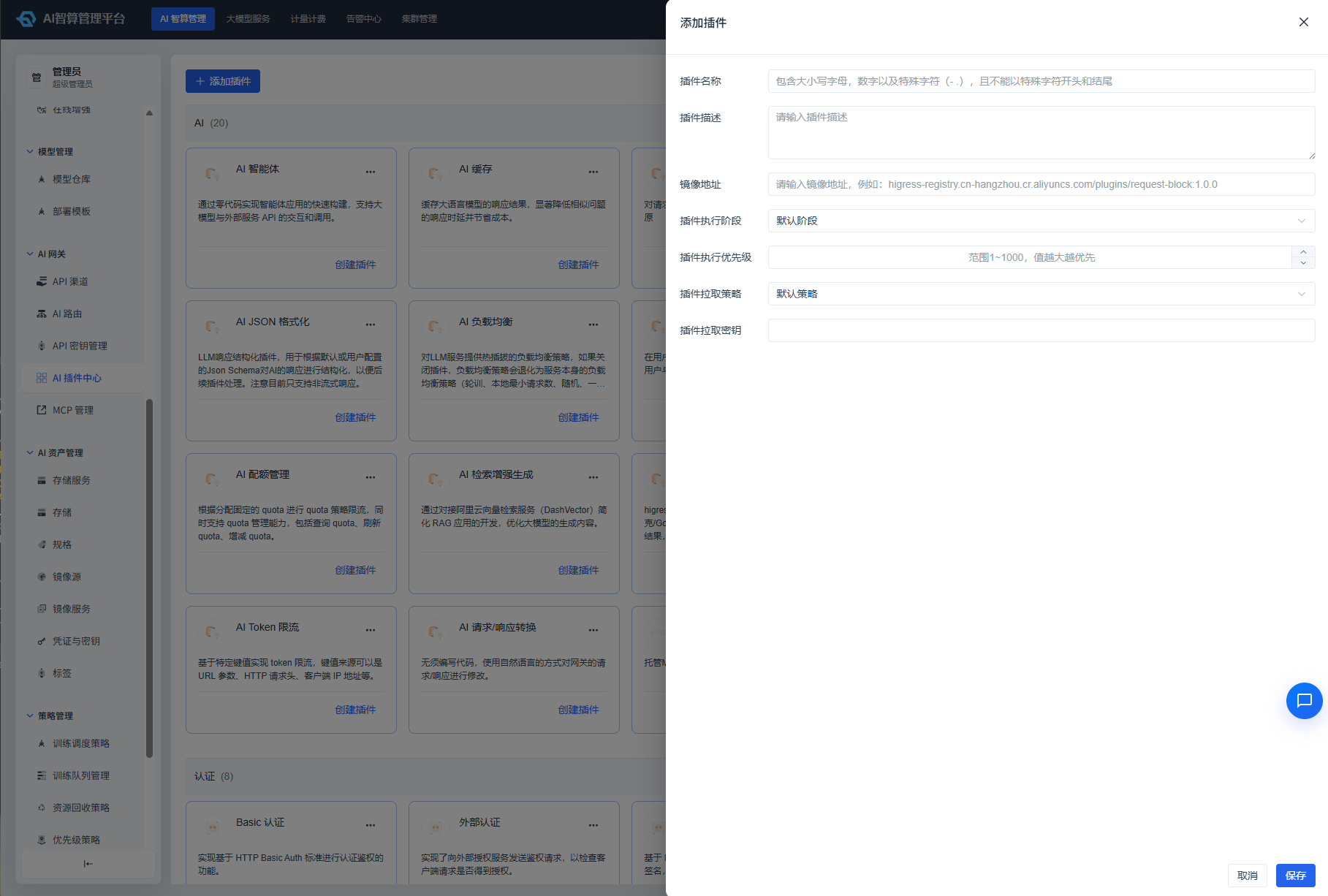
Task: Open more options on AI 智能体 card
Action: click(371, 172)
